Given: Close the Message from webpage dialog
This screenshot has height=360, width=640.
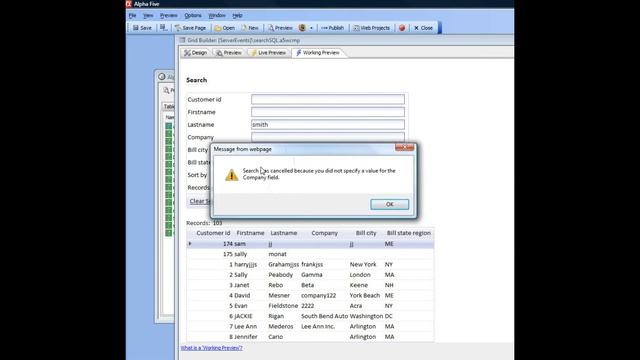Looking at the screenshot, I should coord(404,147).
